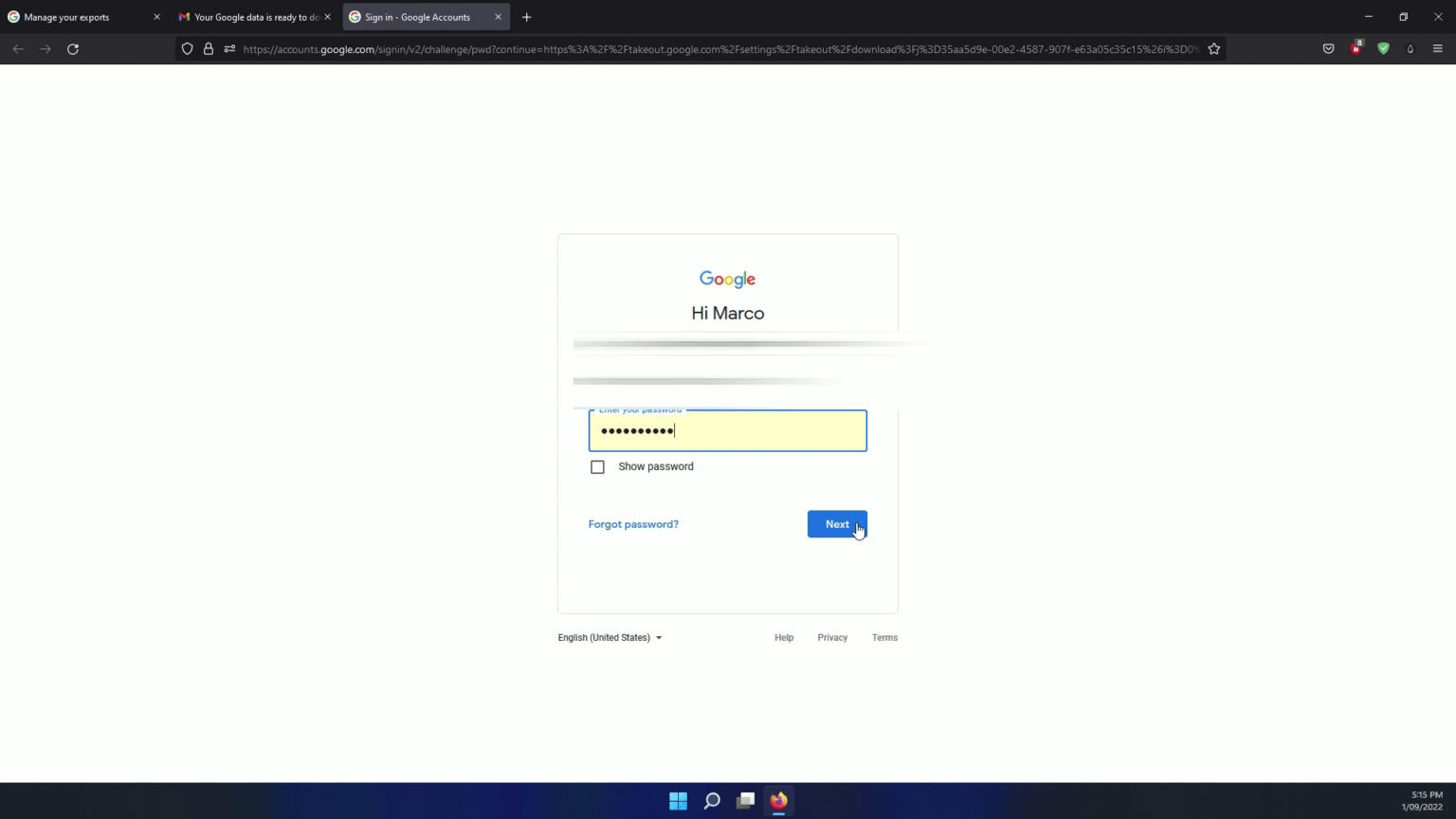This screenshot has width=1456, height=819.
Task: Enable the Show password checkbox
Action: pos(597,466)
